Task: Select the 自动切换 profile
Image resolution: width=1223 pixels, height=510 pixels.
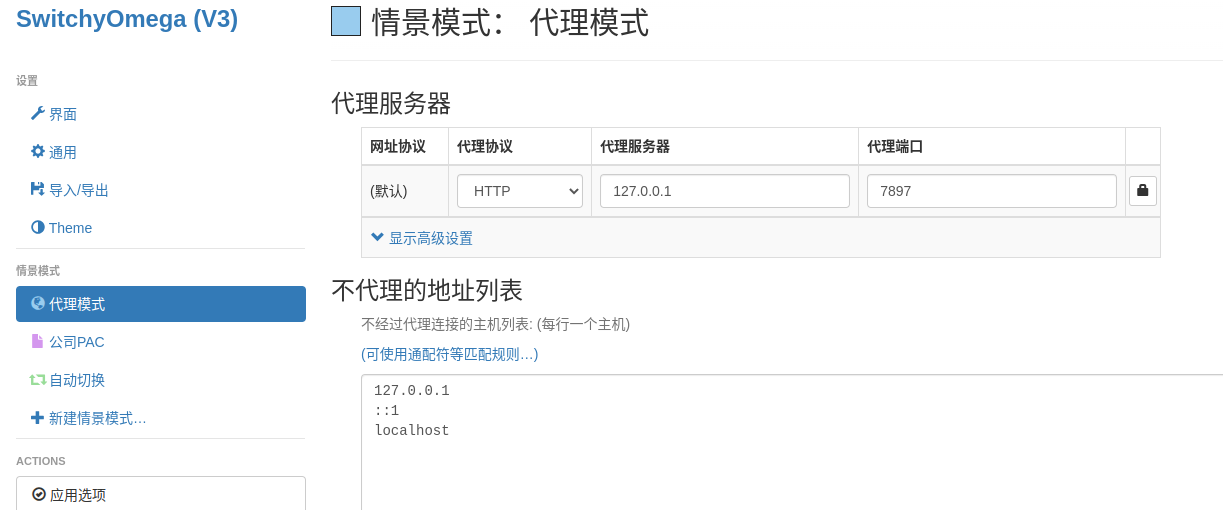Action: point(161,380)
